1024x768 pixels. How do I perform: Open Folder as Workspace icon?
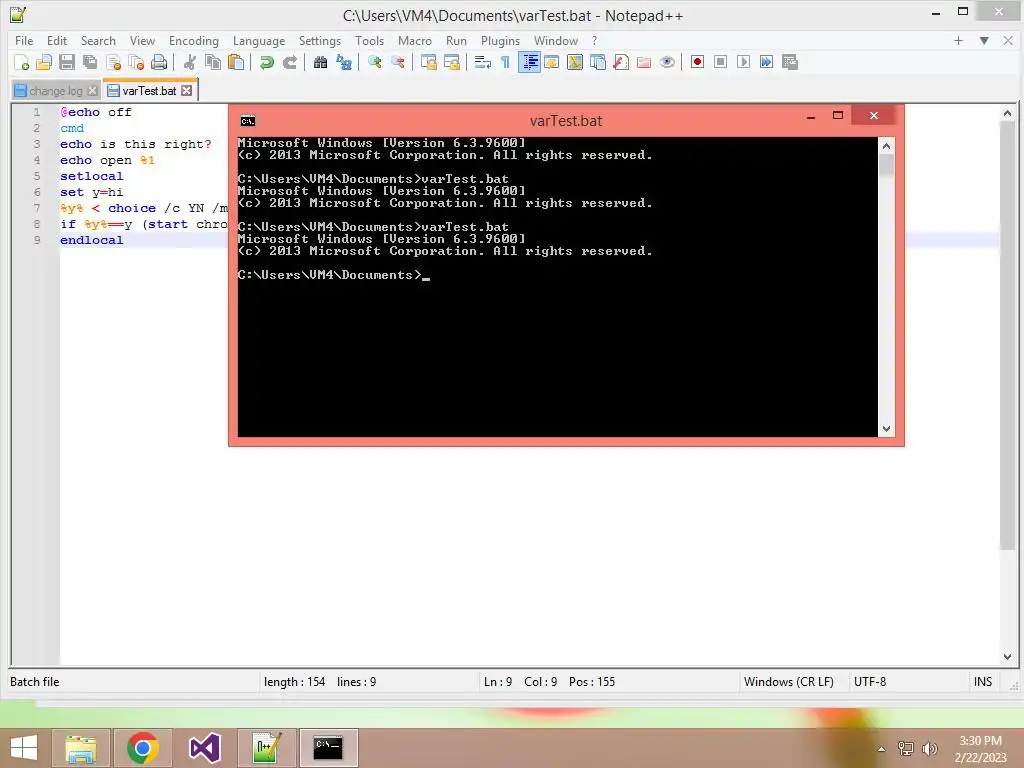[644, 62]
